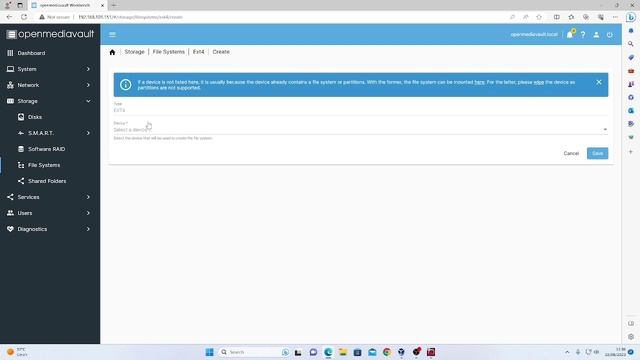640x360 pixels.
Task: Click the Edge sidebar search icon
Action: click(x=631, y=44)
